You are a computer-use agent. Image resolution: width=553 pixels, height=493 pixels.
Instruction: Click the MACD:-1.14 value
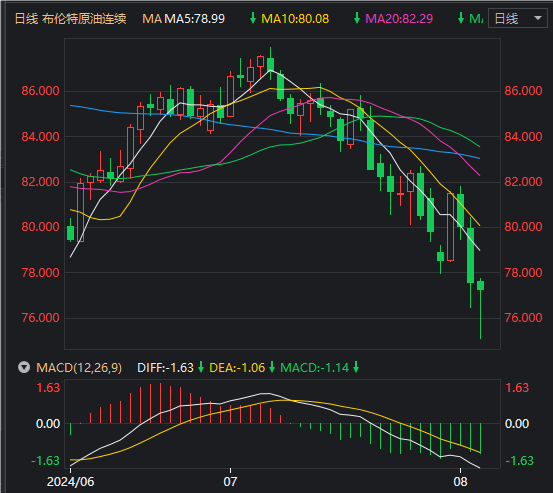coord(315,368)
